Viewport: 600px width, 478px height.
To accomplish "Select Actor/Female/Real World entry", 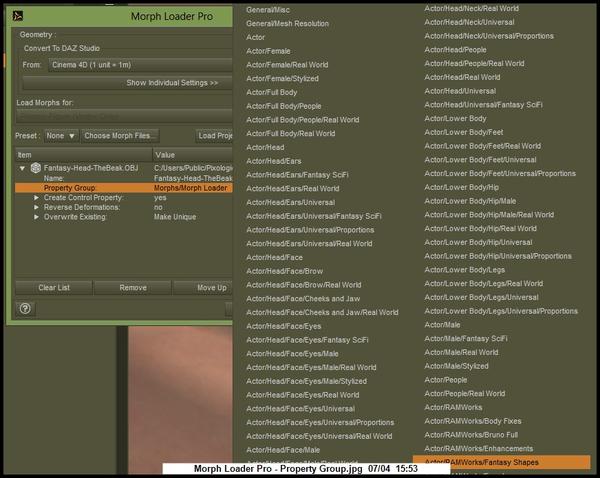I will 287,65.
